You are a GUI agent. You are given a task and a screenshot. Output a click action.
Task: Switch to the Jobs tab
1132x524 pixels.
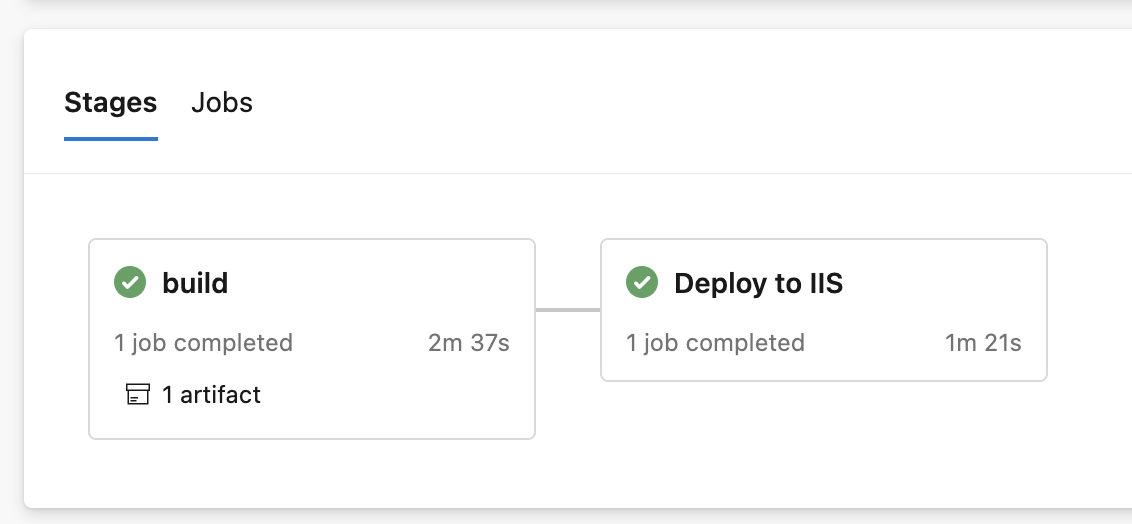222,102
